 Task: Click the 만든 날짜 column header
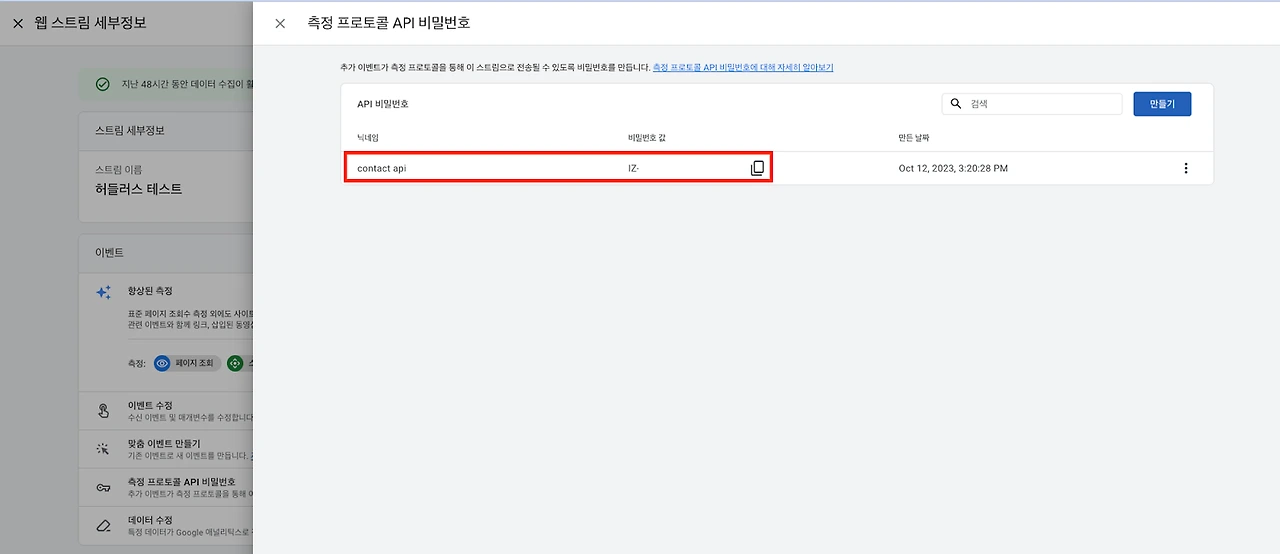(914, 137)
